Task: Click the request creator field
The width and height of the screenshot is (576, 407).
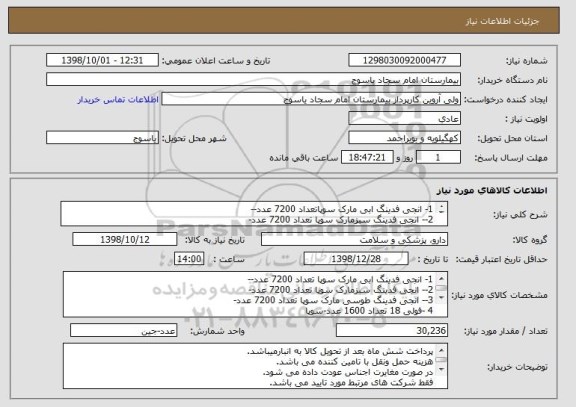Action: [311, 99]
